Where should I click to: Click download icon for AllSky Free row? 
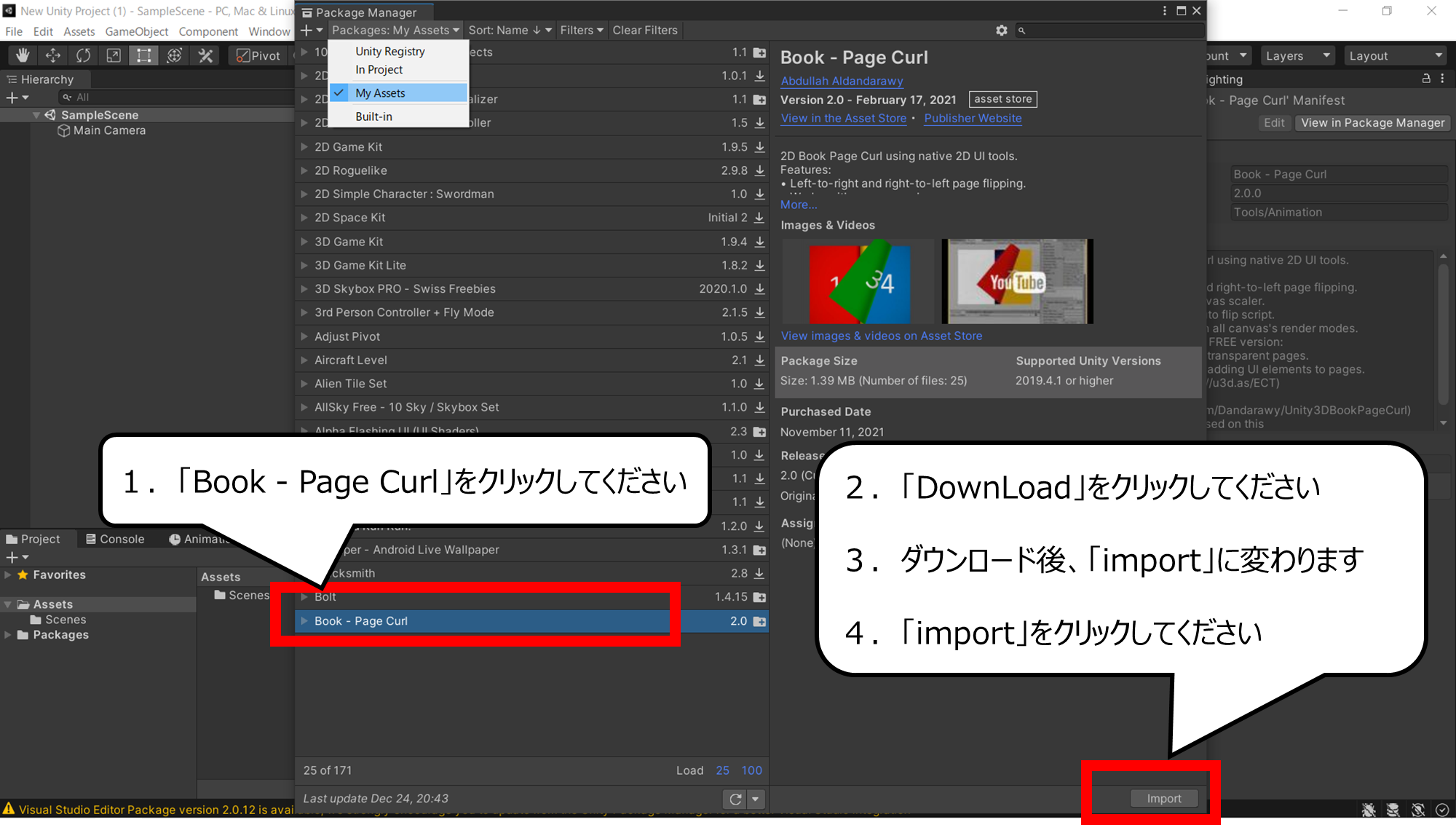759,407
